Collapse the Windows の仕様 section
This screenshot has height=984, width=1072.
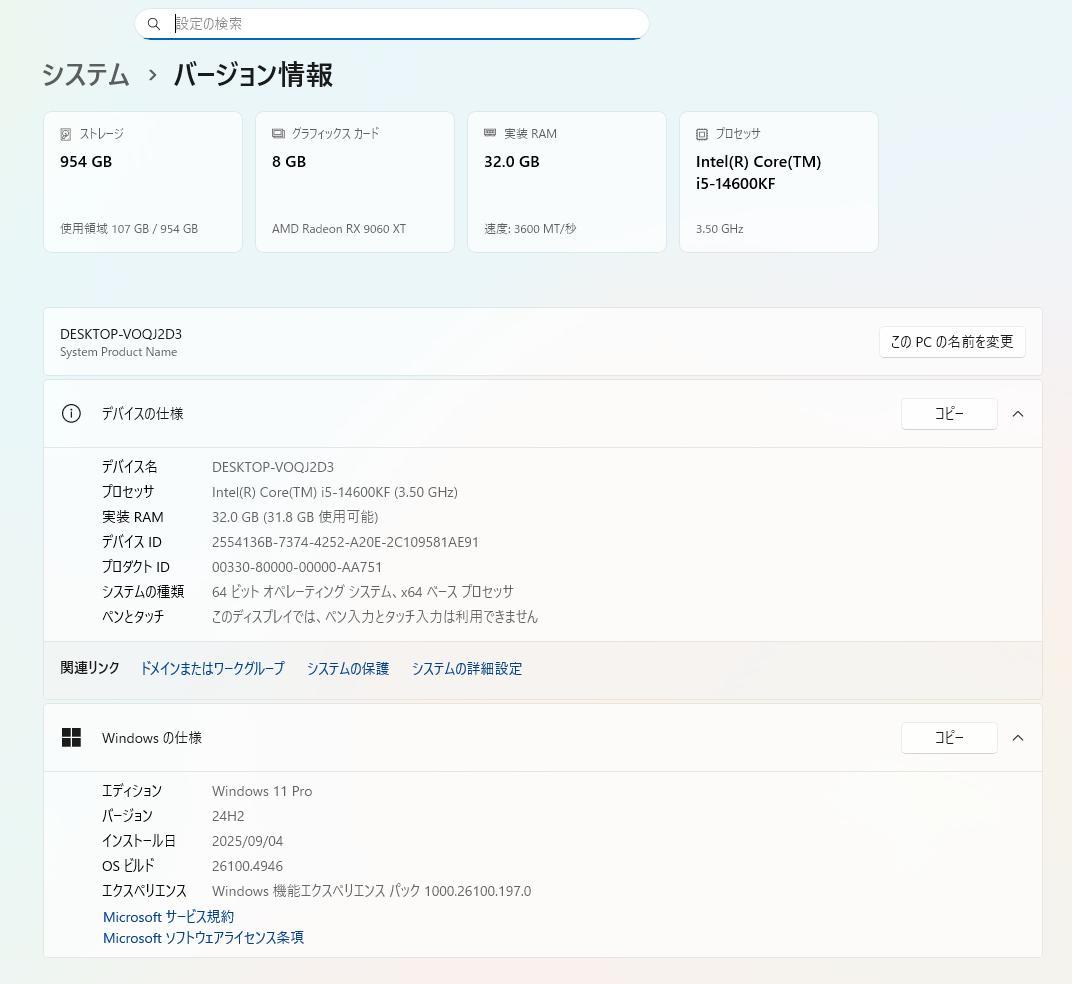[x=1017, y=738]
